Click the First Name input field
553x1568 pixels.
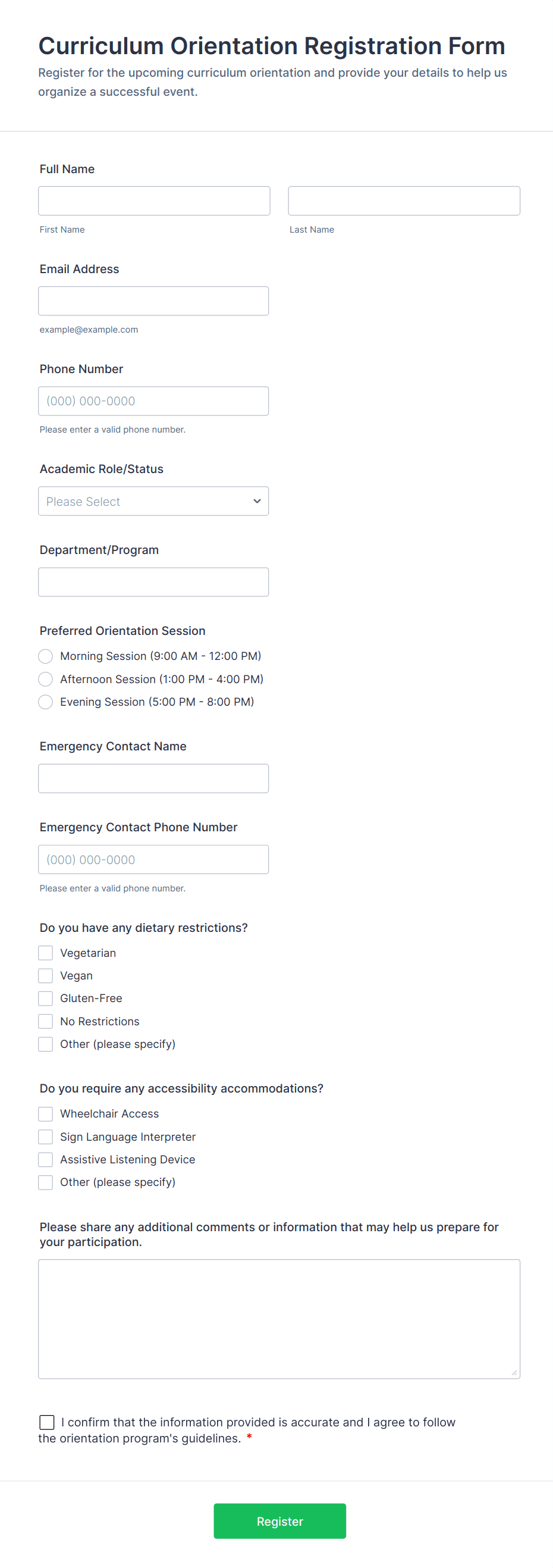(154, 201)
